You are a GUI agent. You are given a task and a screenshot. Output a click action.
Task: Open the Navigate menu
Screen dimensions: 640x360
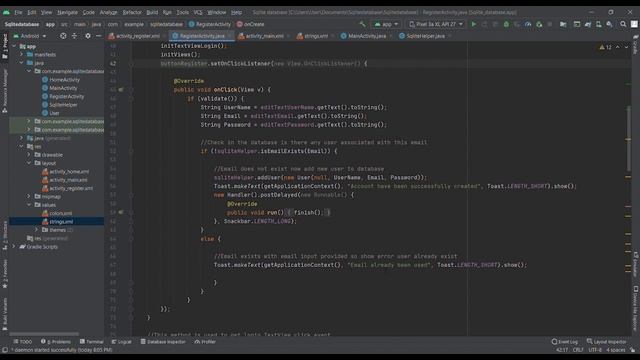[67, 13]
